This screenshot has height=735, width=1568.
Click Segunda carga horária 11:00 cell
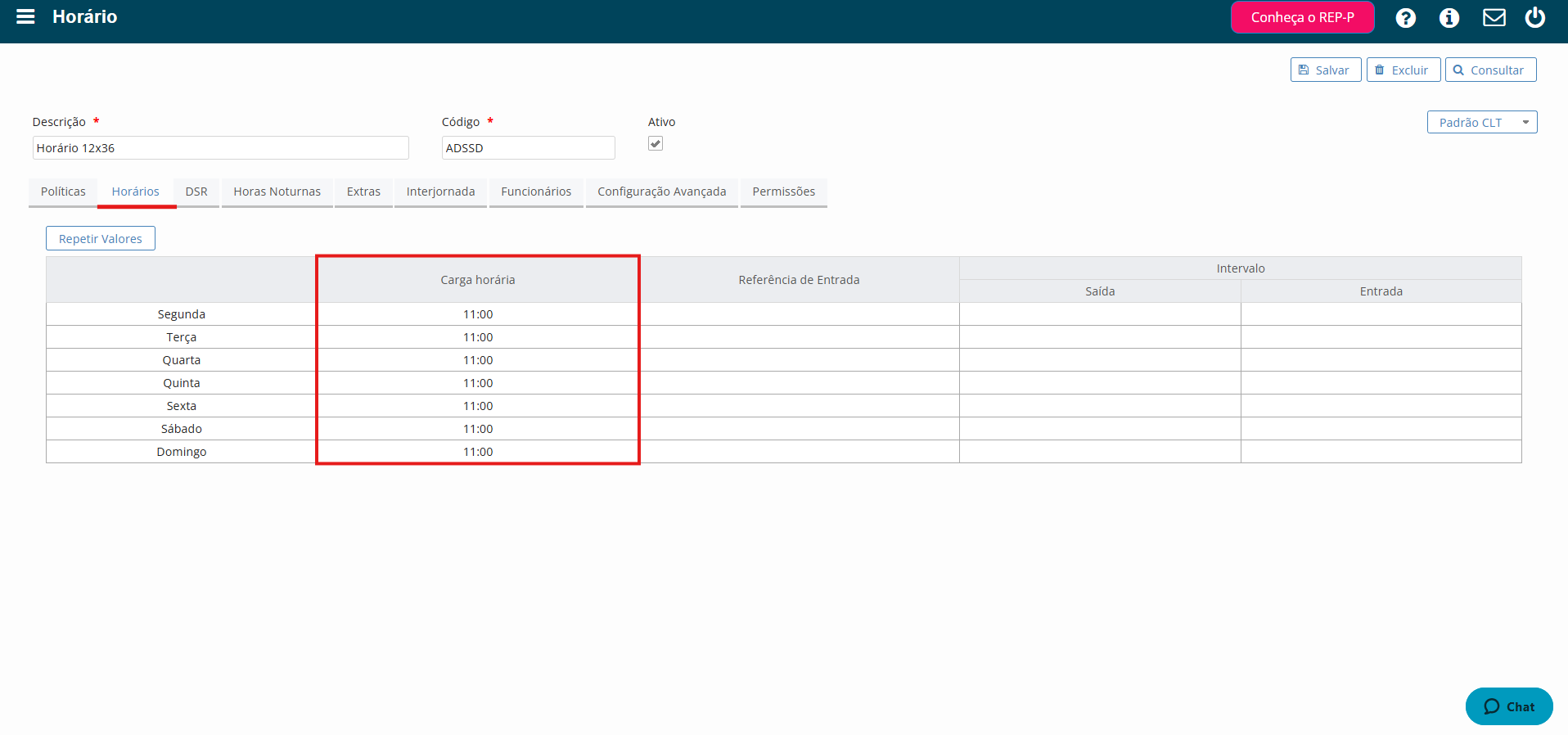click(x=478, y=314)
